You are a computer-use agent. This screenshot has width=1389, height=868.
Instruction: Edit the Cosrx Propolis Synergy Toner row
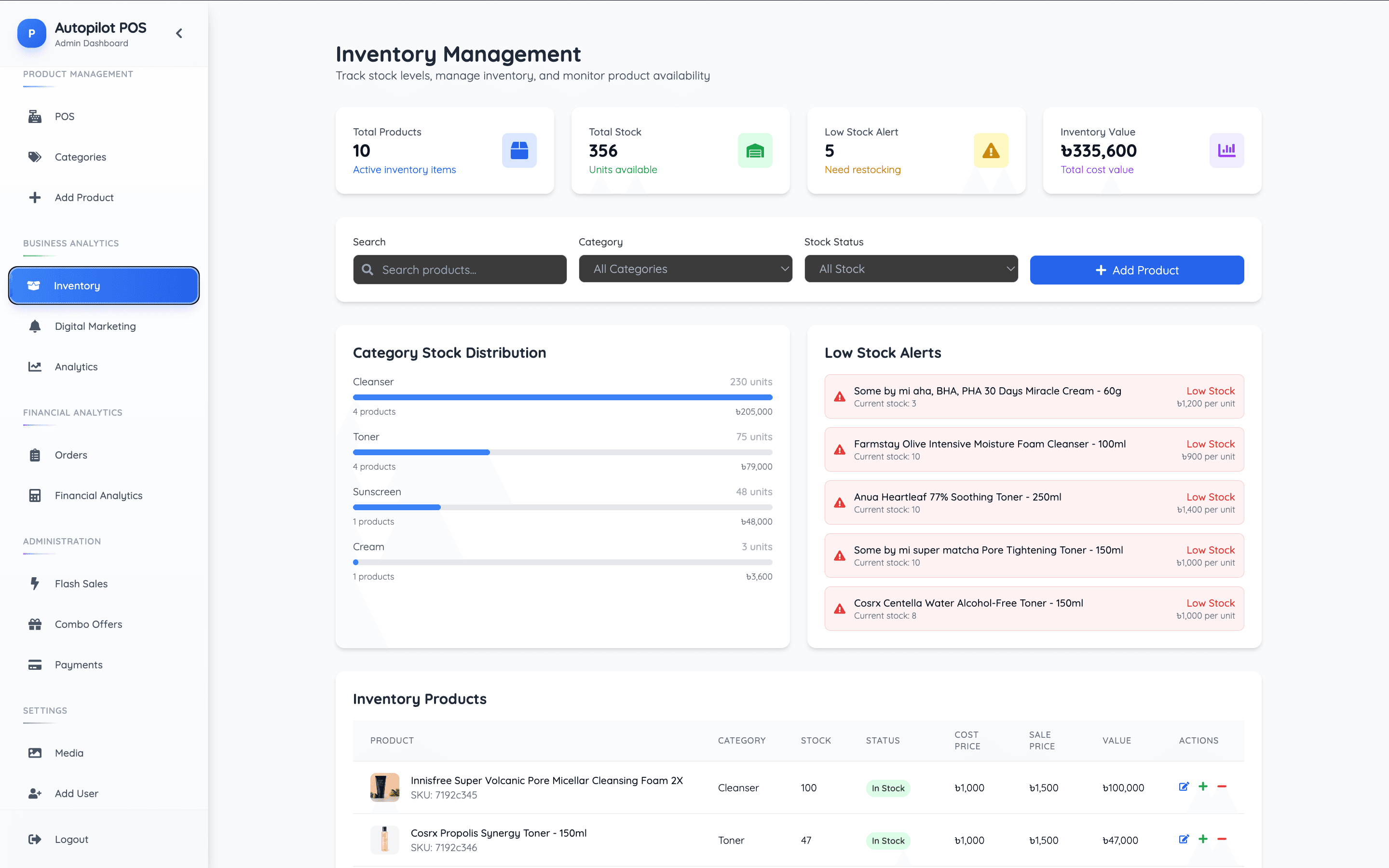[1184, 839]
